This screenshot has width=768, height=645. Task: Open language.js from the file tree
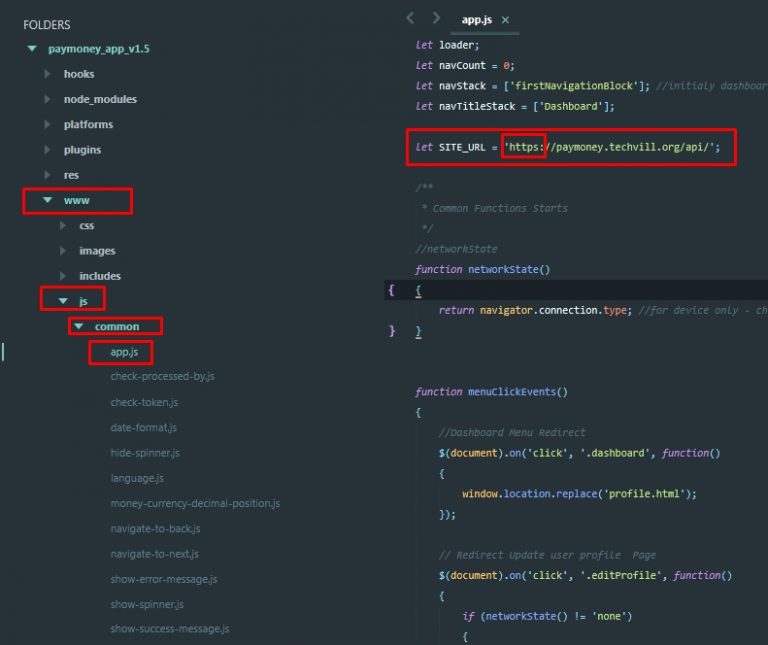pos(137,478)
